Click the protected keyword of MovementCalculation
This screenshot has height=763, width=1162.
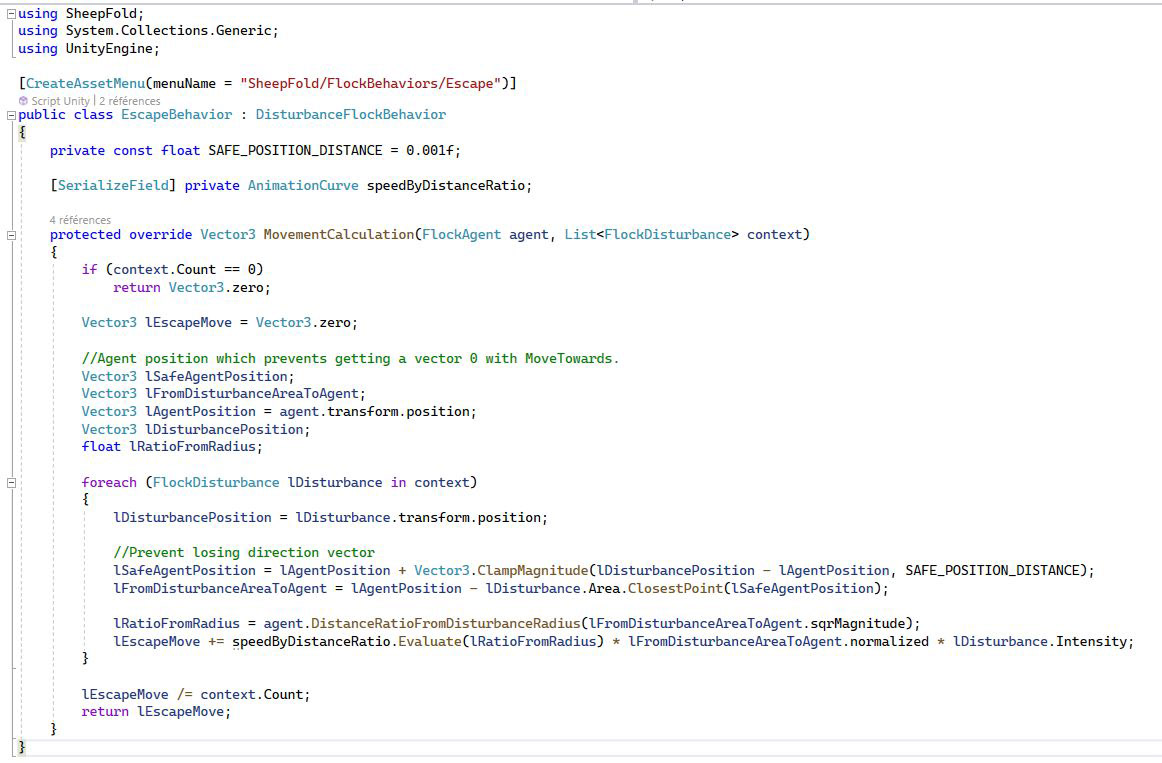tap(85, 235)
